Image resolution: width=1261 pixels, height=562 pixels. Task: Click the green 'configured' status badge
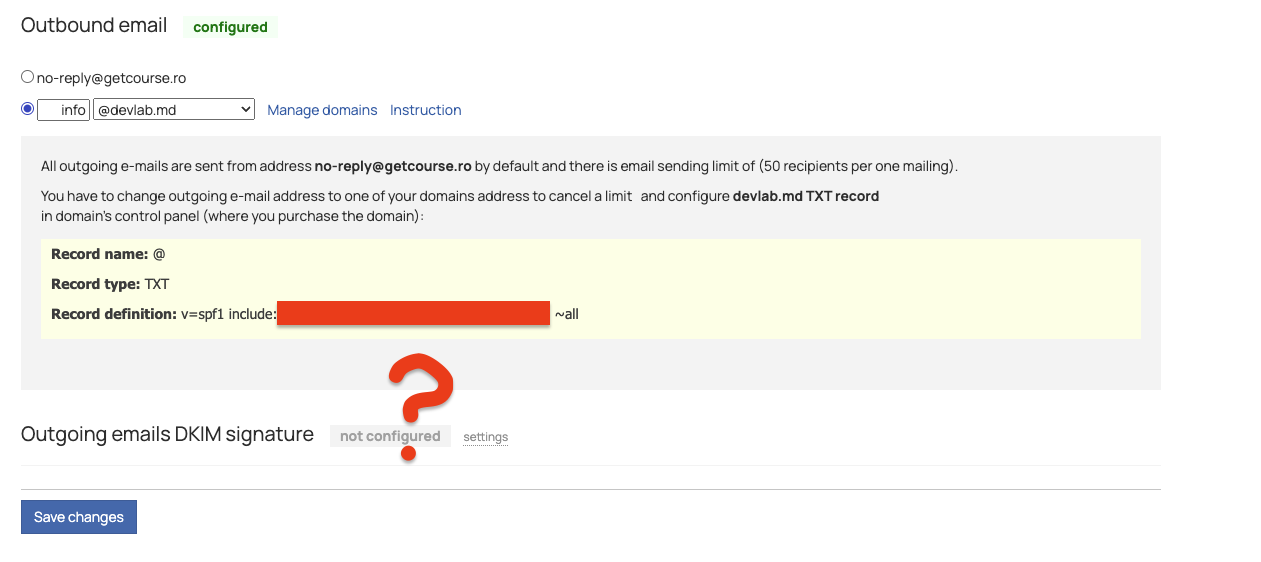[x=230, y=27]
